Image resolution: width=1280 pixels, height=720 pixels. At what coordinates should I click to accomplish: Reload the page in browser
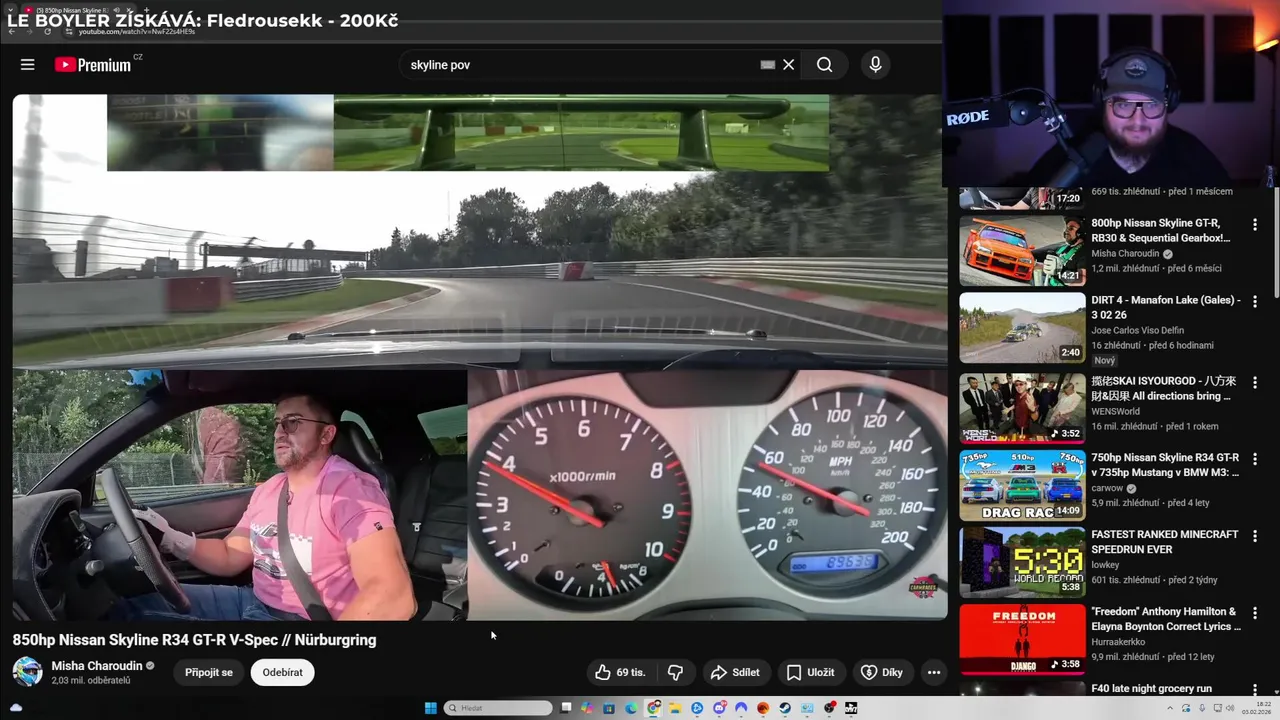pyautogui.click(x=48, y=31)
